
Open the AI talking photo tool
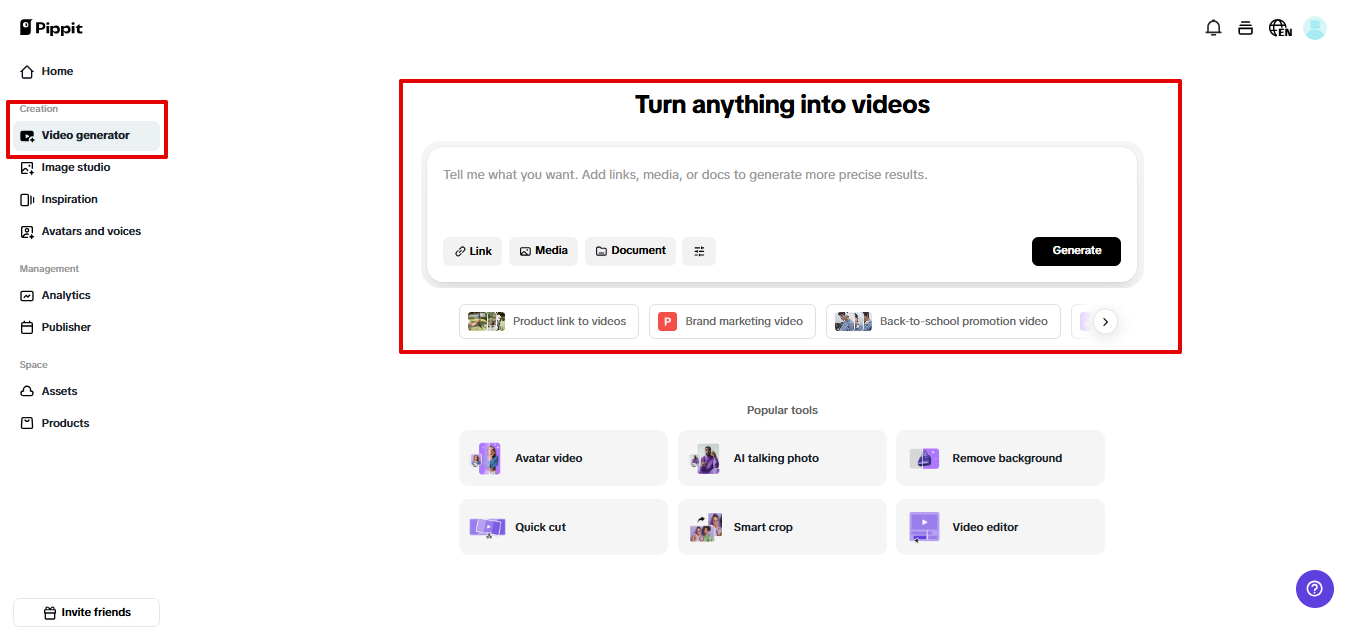point(781,457)
